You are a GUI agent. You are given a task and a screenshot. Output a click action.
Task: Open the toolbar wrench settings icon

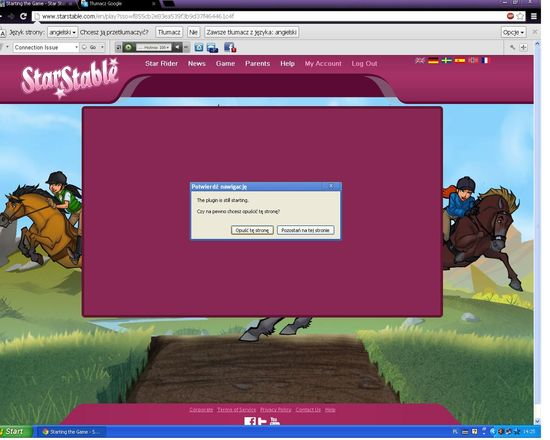point(513,47)
